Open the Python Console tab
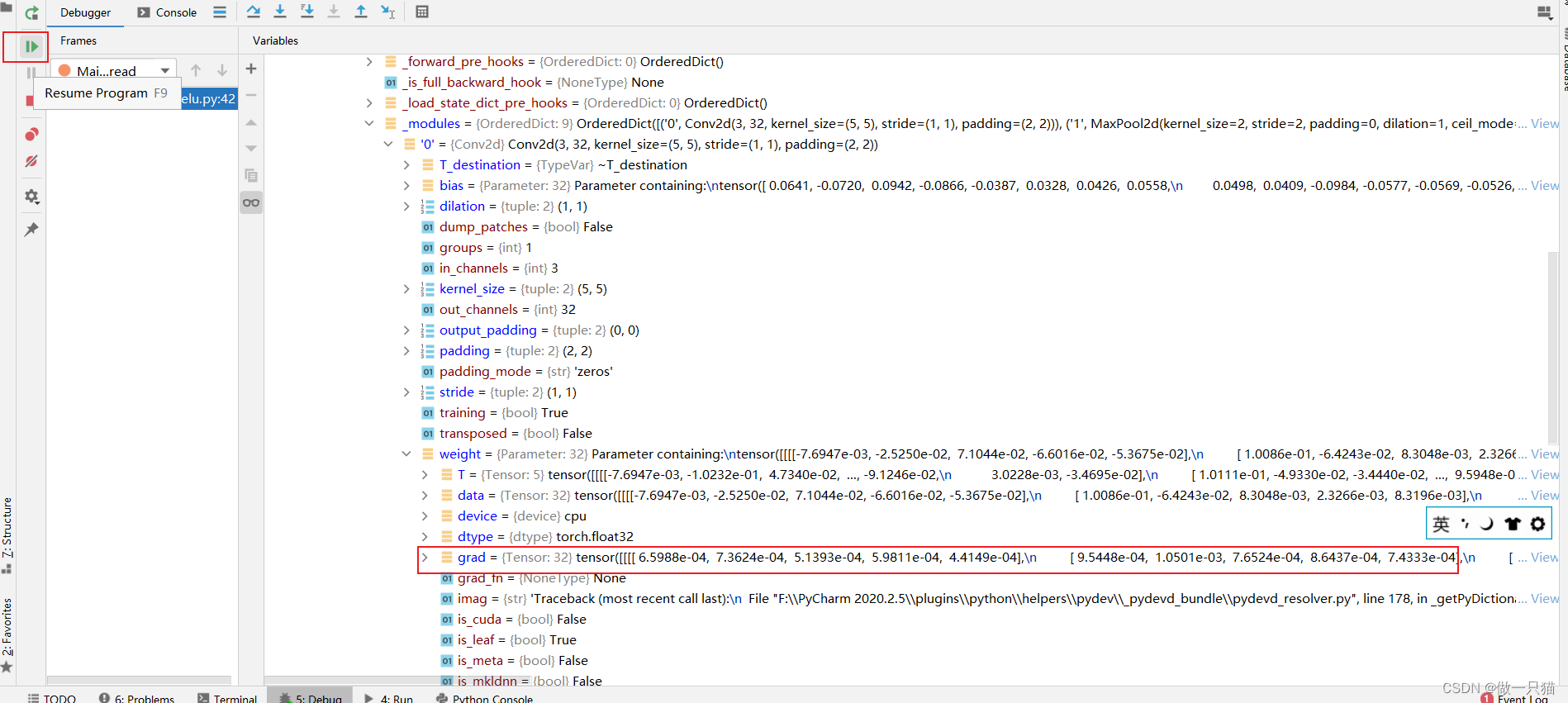This screenshot has width=1568, height=703. click(x=485, y=698)
